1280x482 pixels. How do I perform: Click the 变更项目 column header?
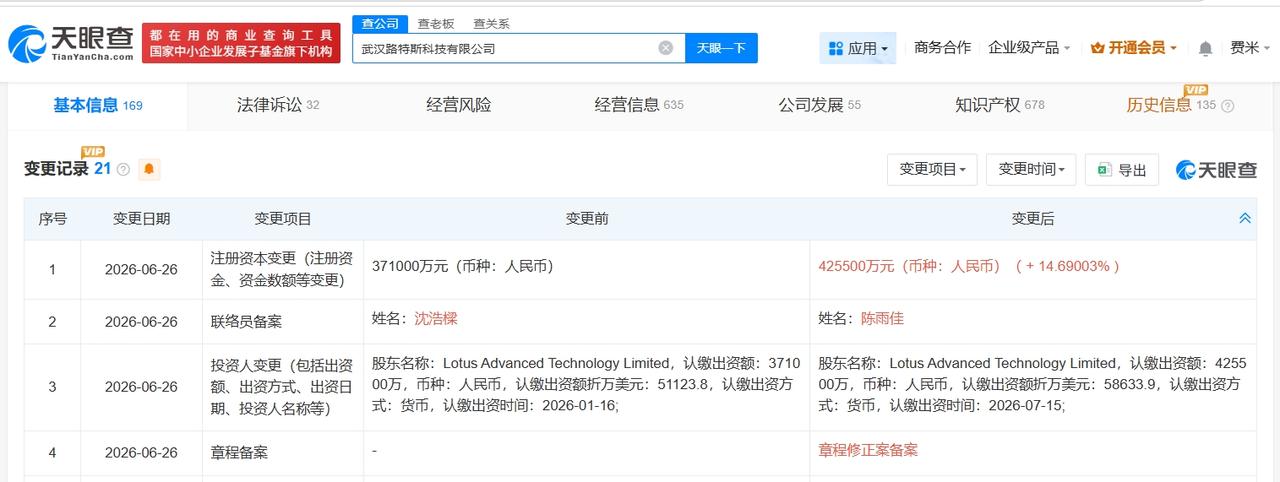pos(283,219)
